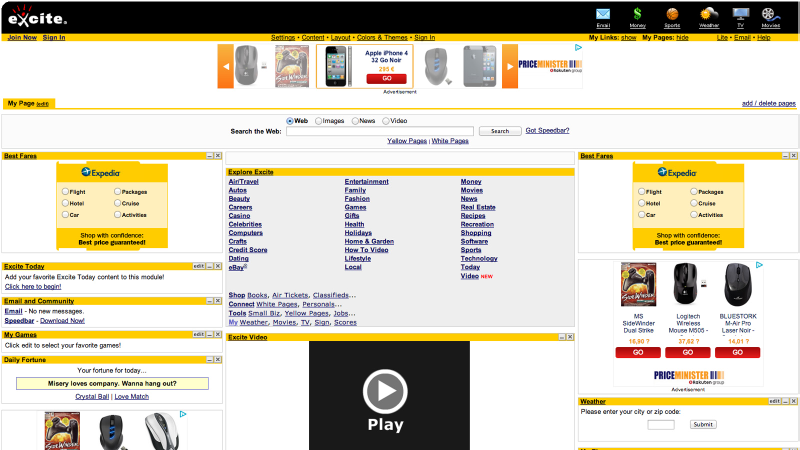Minimize the Weather module
Viewport: 800px width, 450px height.
(786, 402)
